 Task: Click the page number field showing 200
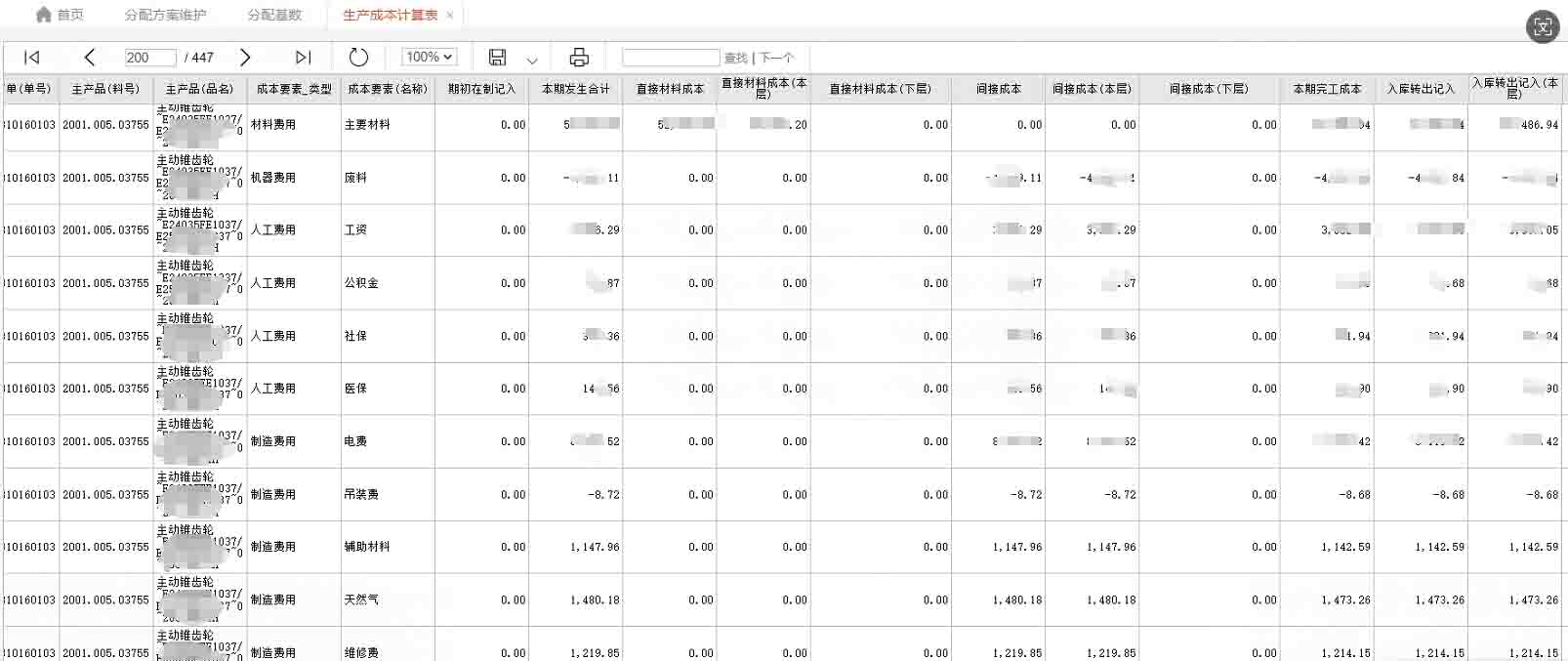(x=150, y=58)
